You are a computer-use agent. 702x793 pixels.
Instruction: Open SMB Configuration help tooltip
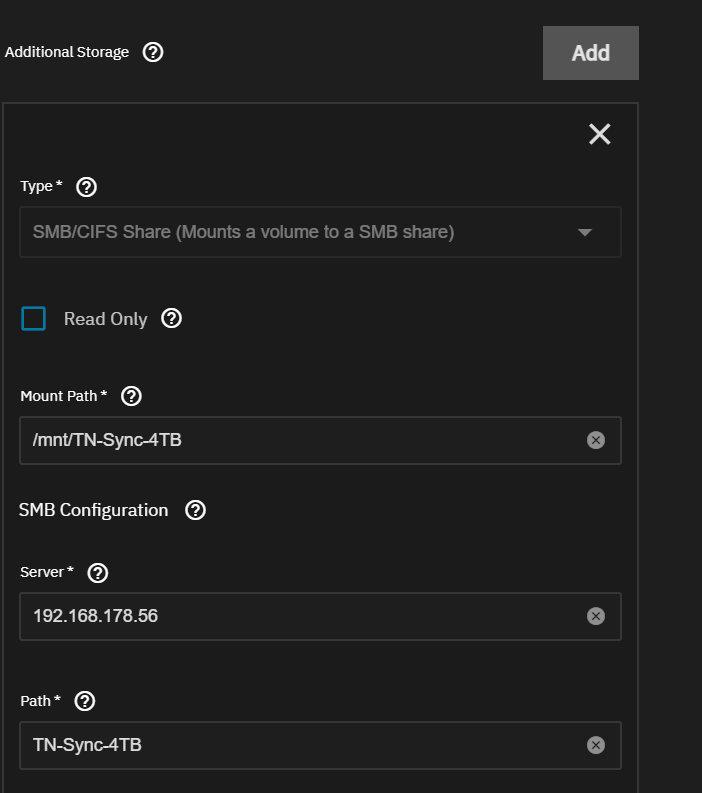tap(195, 510)
